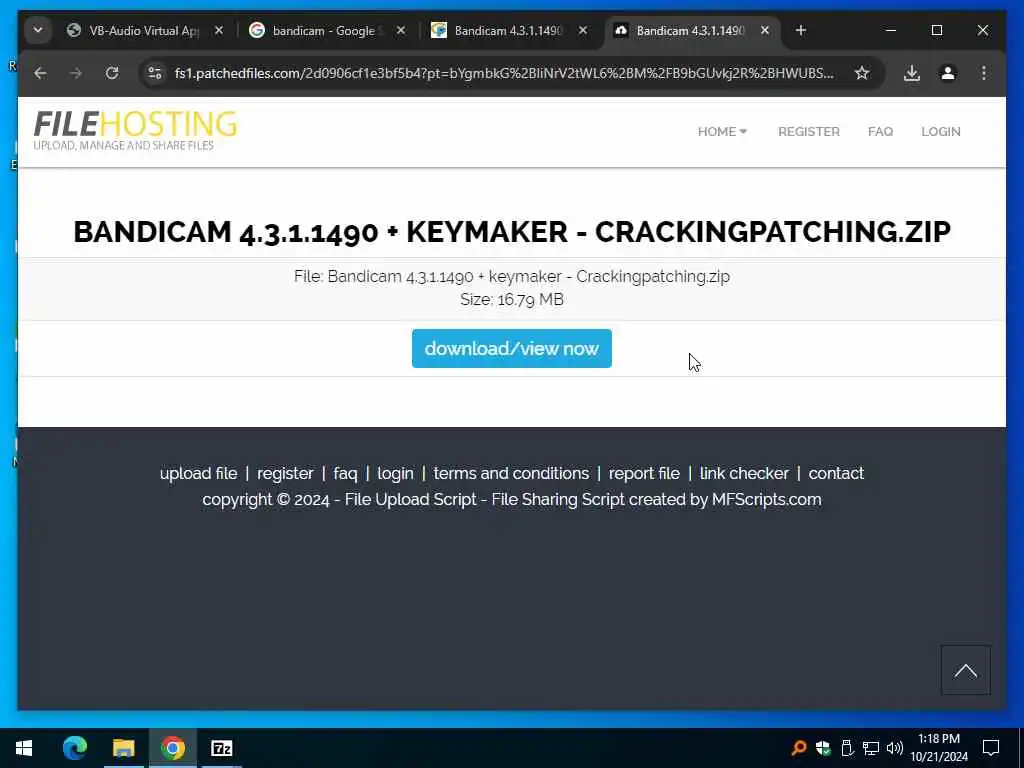Click the FILEHOSTING logo
1024x768 pixels.
click(x=135, y=131)
